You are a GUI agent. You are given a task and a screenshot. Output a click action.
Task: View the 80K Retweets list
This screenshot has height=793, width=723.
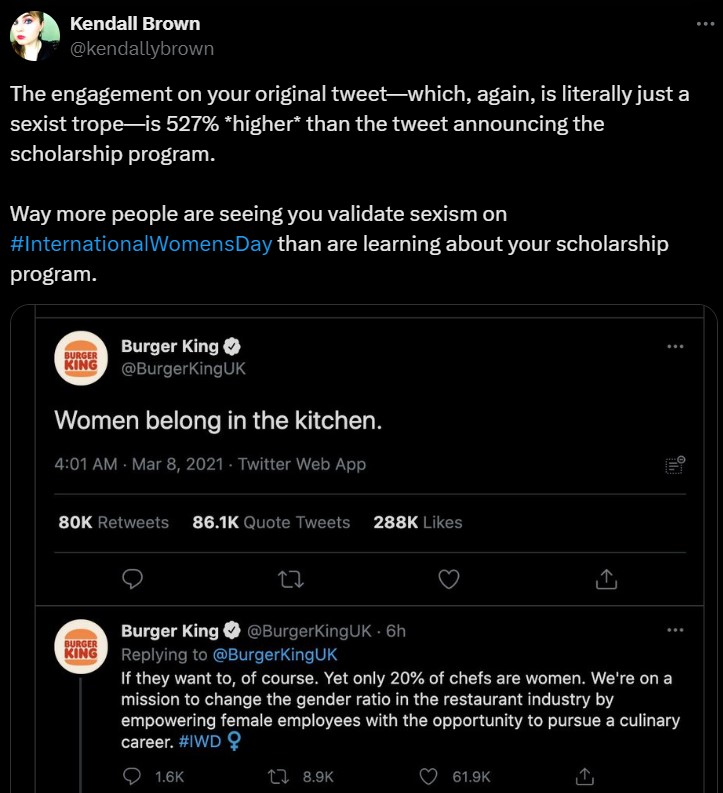114,522
